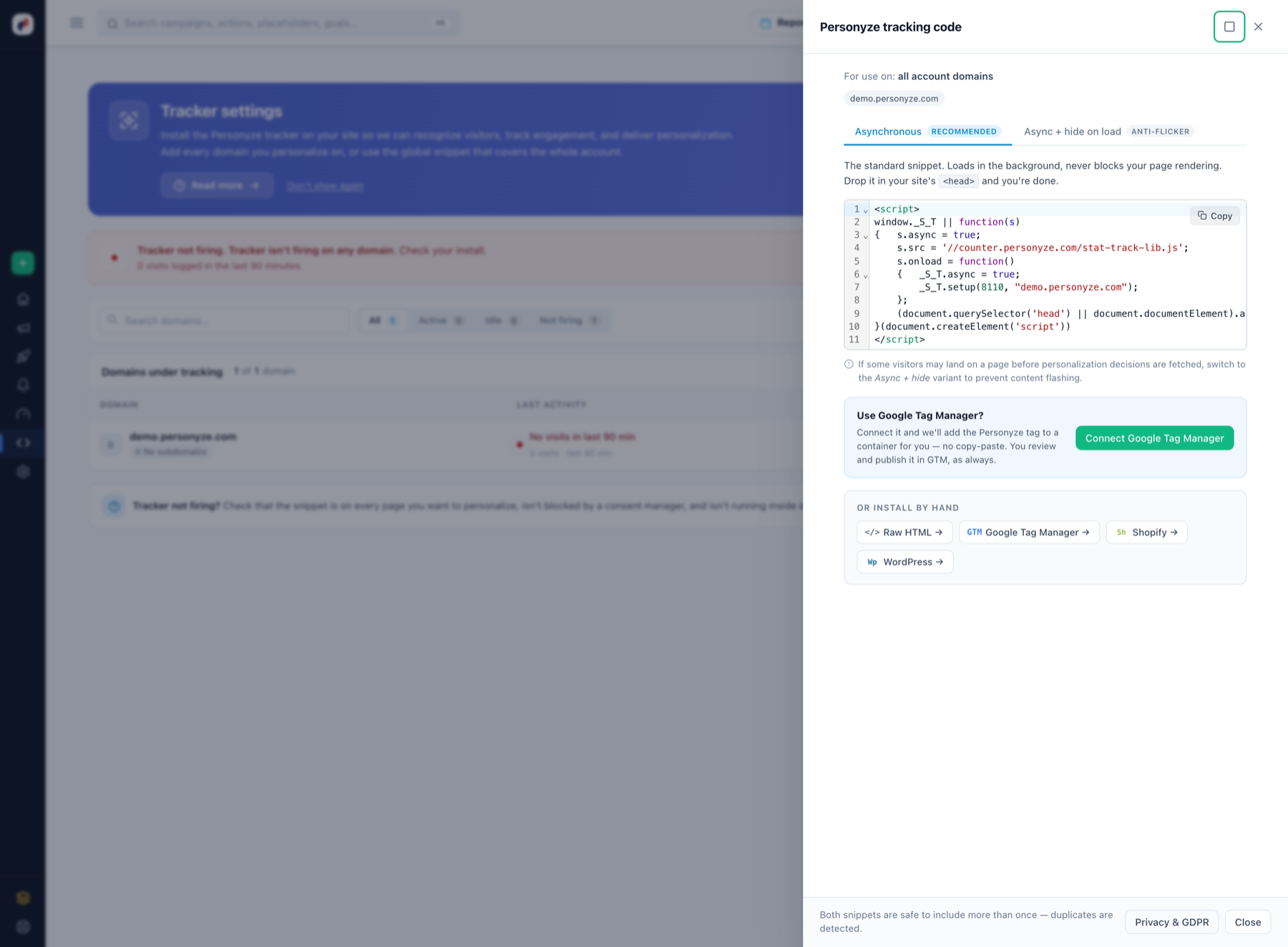Open Raw HTML install instructions

(904, 532)
